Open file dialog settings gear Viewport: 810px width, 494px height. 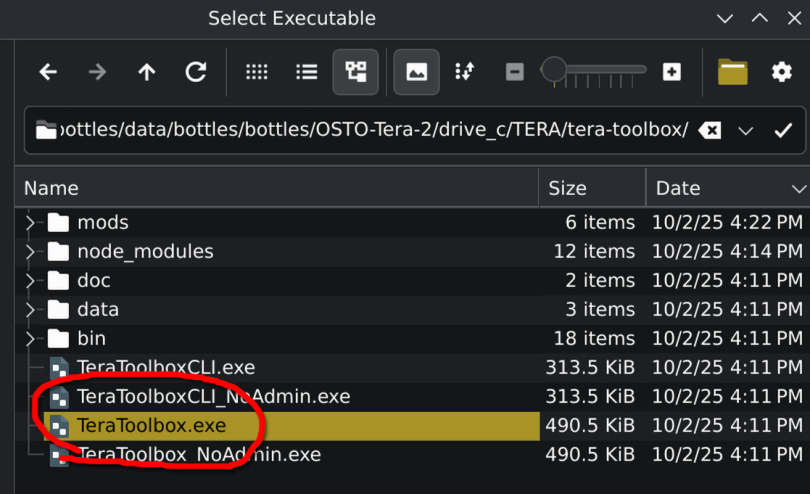point(781,72)
